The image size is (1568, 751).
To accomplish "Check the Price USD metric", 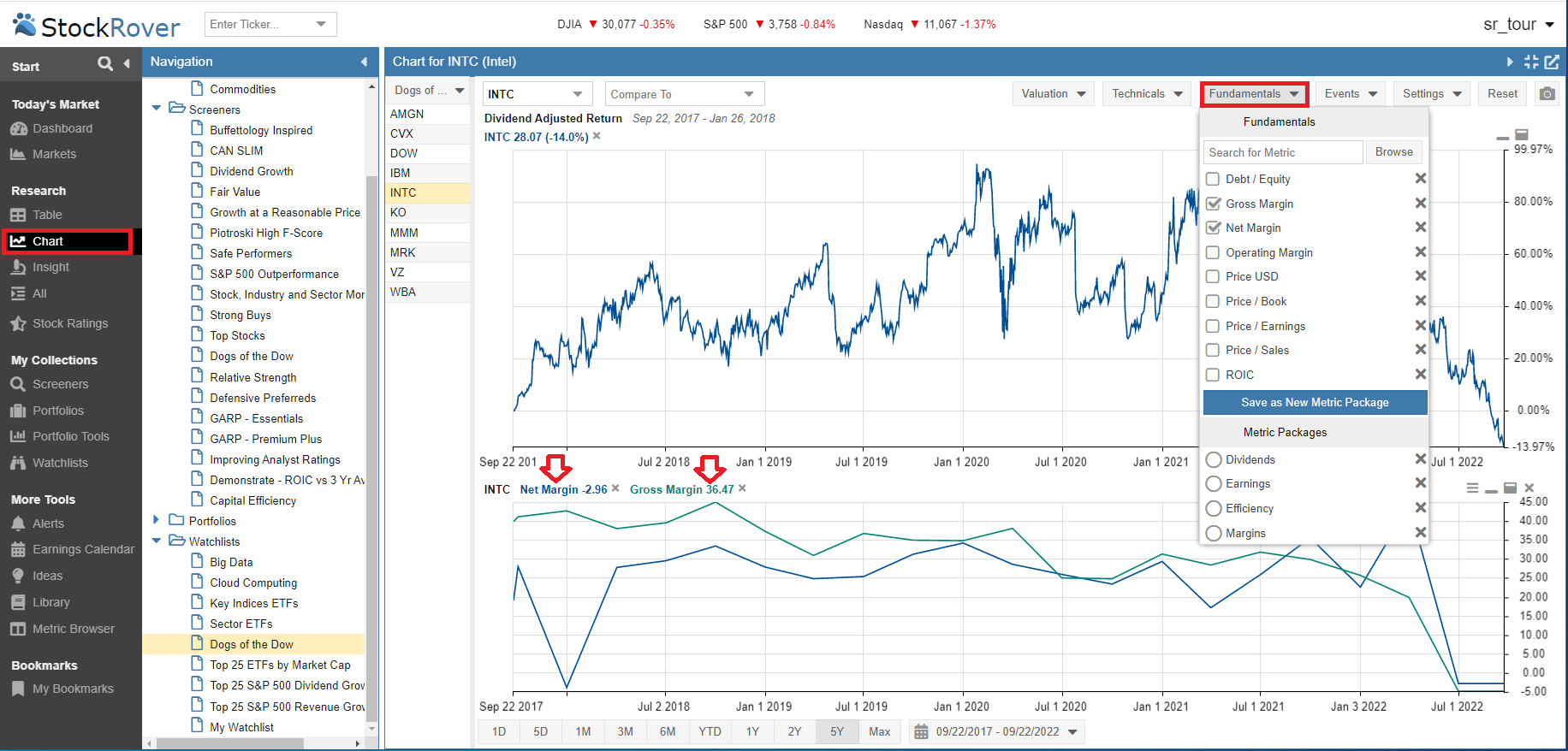I will point(1213,276).
